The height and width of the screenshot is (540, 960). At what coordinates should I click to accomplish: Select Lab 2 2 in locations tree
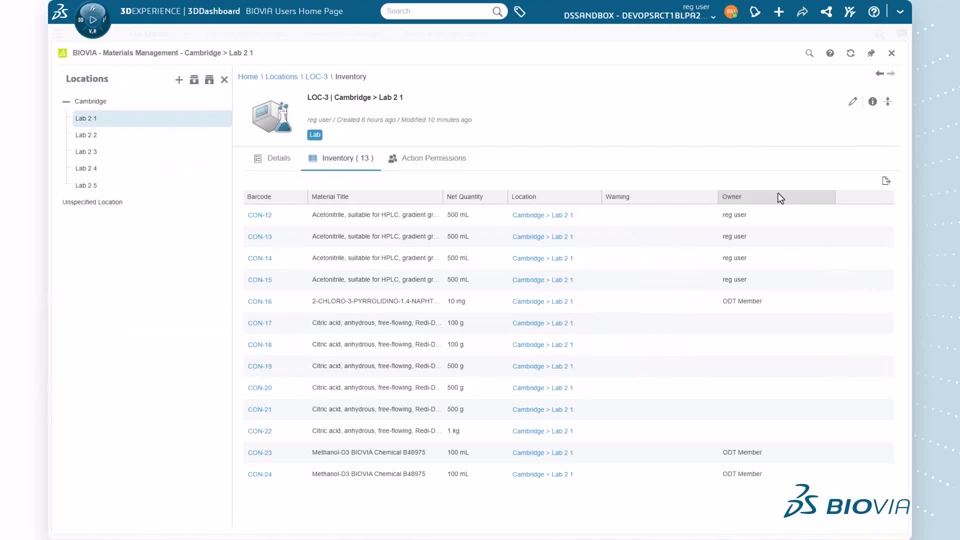point(86,135)
